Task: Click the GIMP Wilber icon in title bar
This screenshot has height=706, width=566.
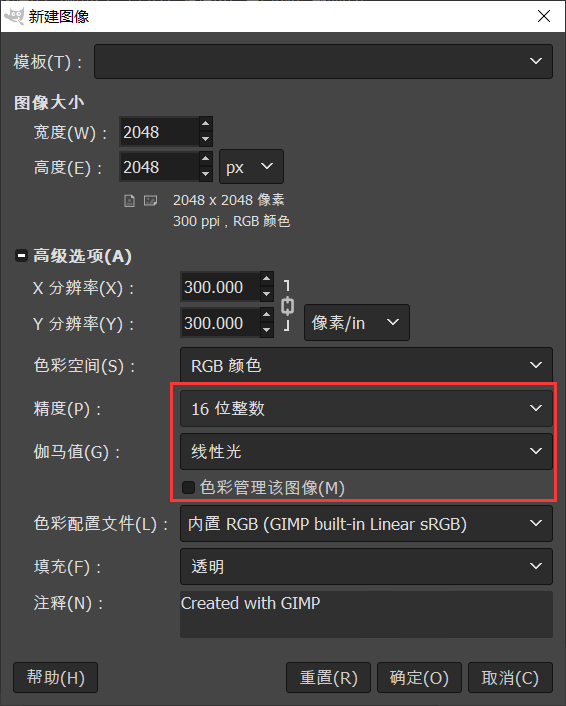Action: 14,16
